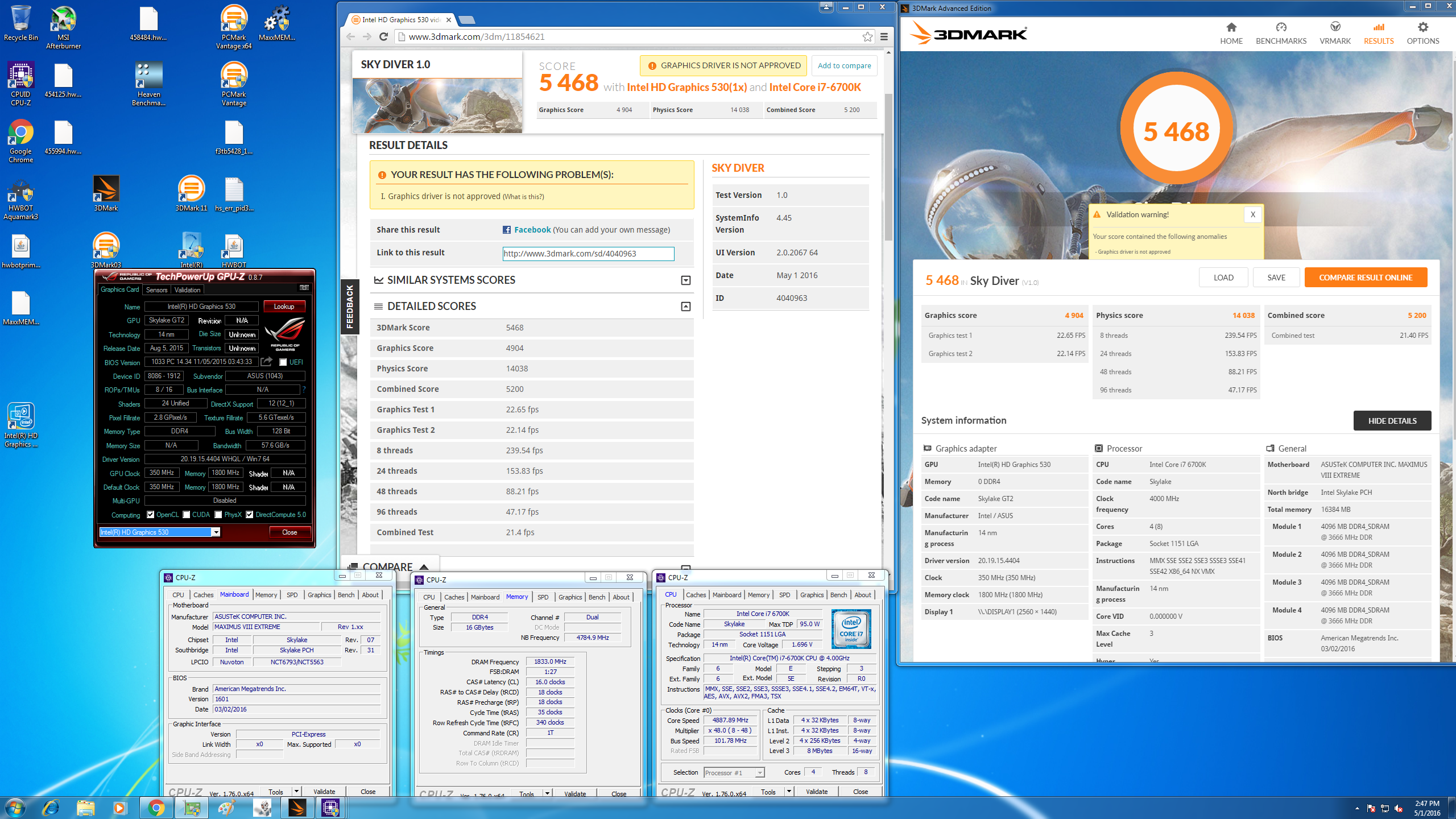The image size is (1456, 819).
Task: Click the volume icon in the system tray
Action: point(1399,809)
